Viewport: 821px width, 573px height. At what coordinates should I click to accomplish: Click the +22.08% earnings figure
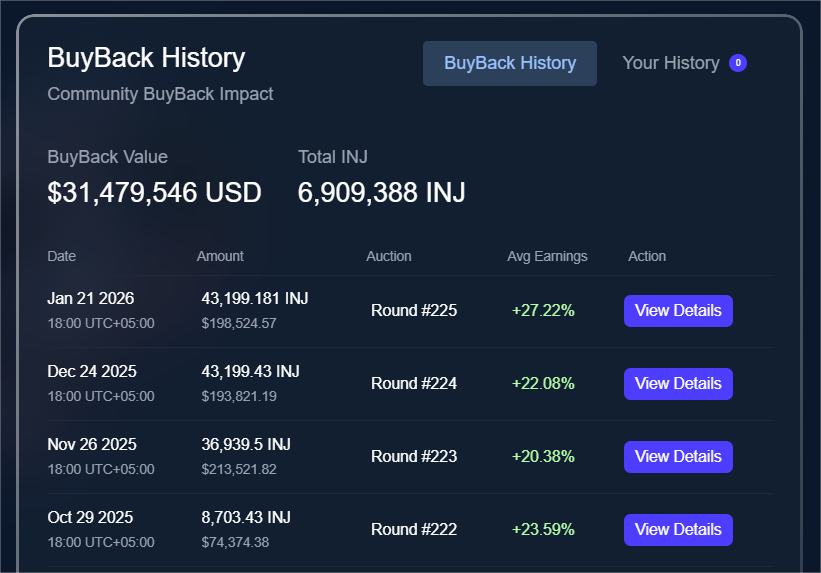[543, 383]
